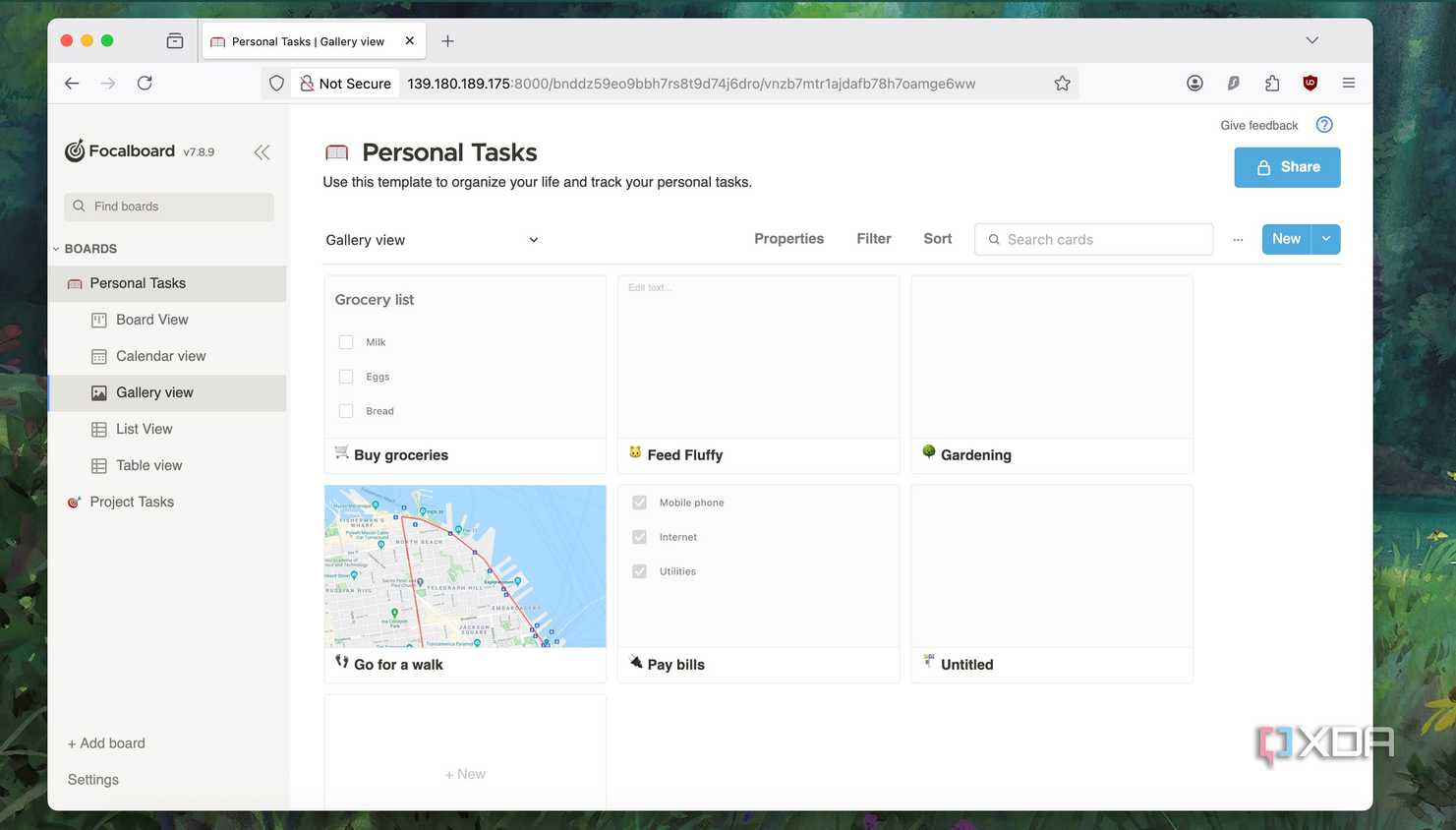Open a new browser tab
1456x830 pixels.
(x=447, y=41)
